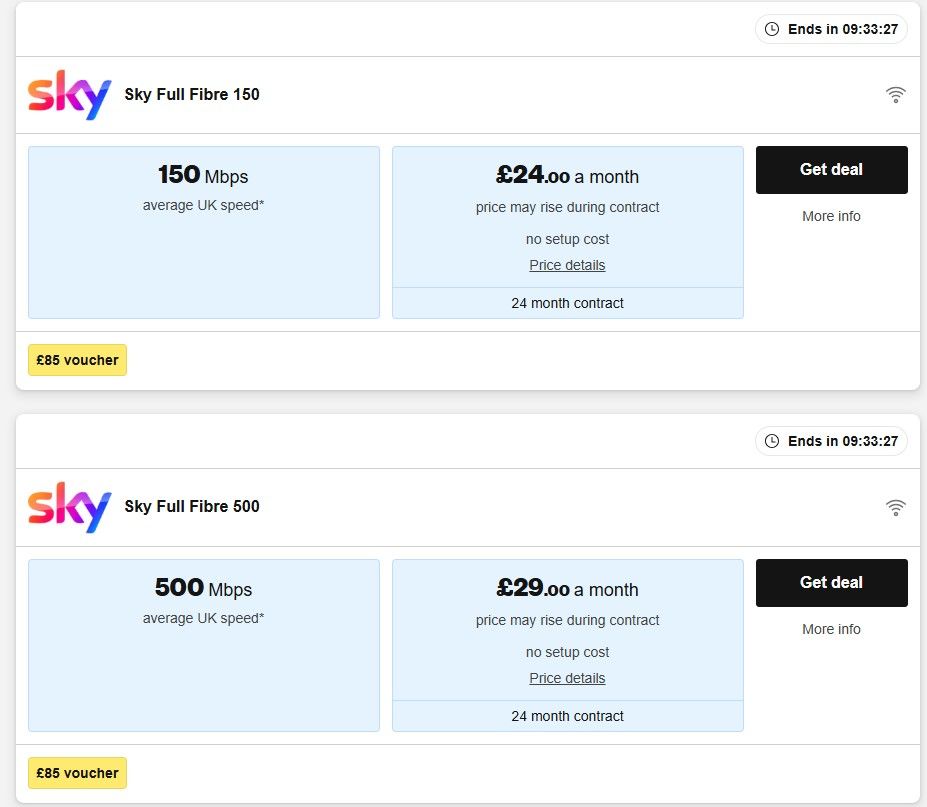Click the £85 voucher badge on Fibre 500

tap(77, 773)
